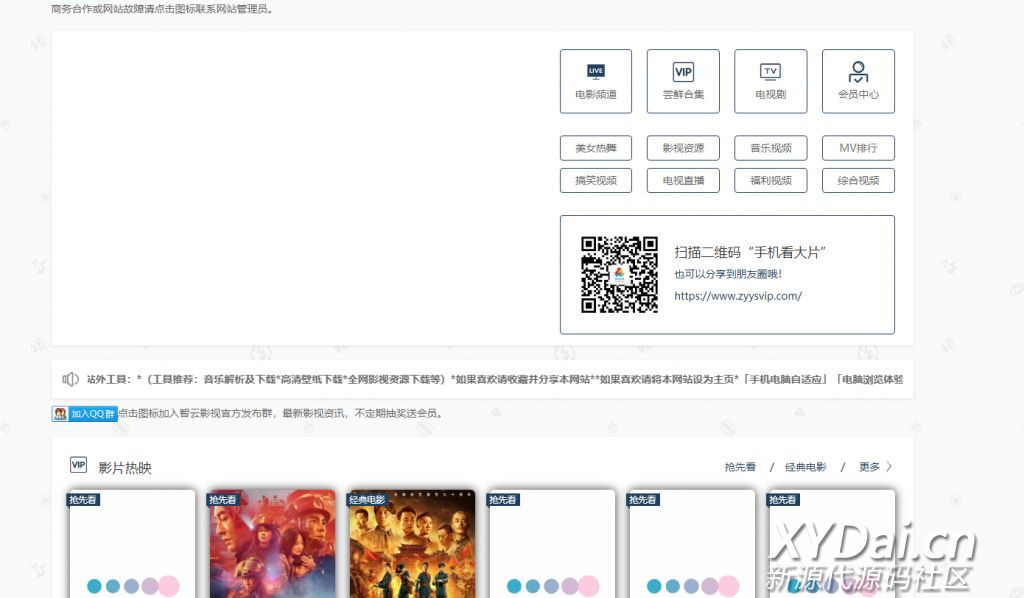This screenshot has width=1024, height=598.
Task: Open the 会员中心 member center tile
Action: point(858,82)
